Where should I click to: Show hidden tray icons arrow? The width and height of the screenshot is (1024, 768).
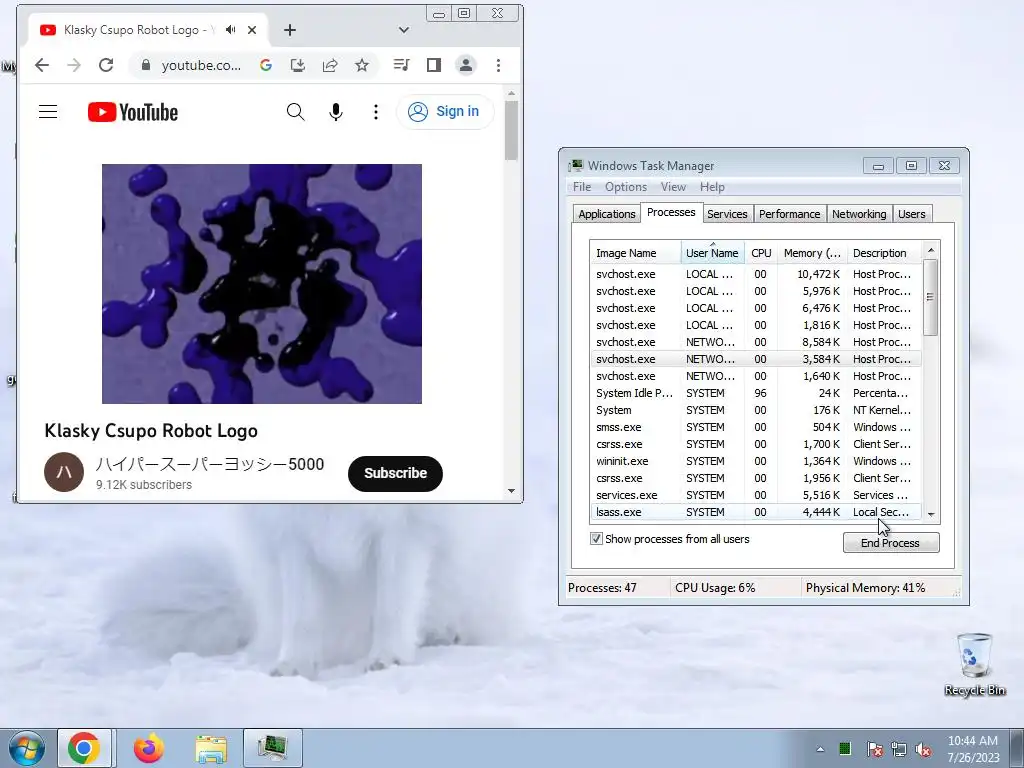pyautogui.click(x=820, y=749)
